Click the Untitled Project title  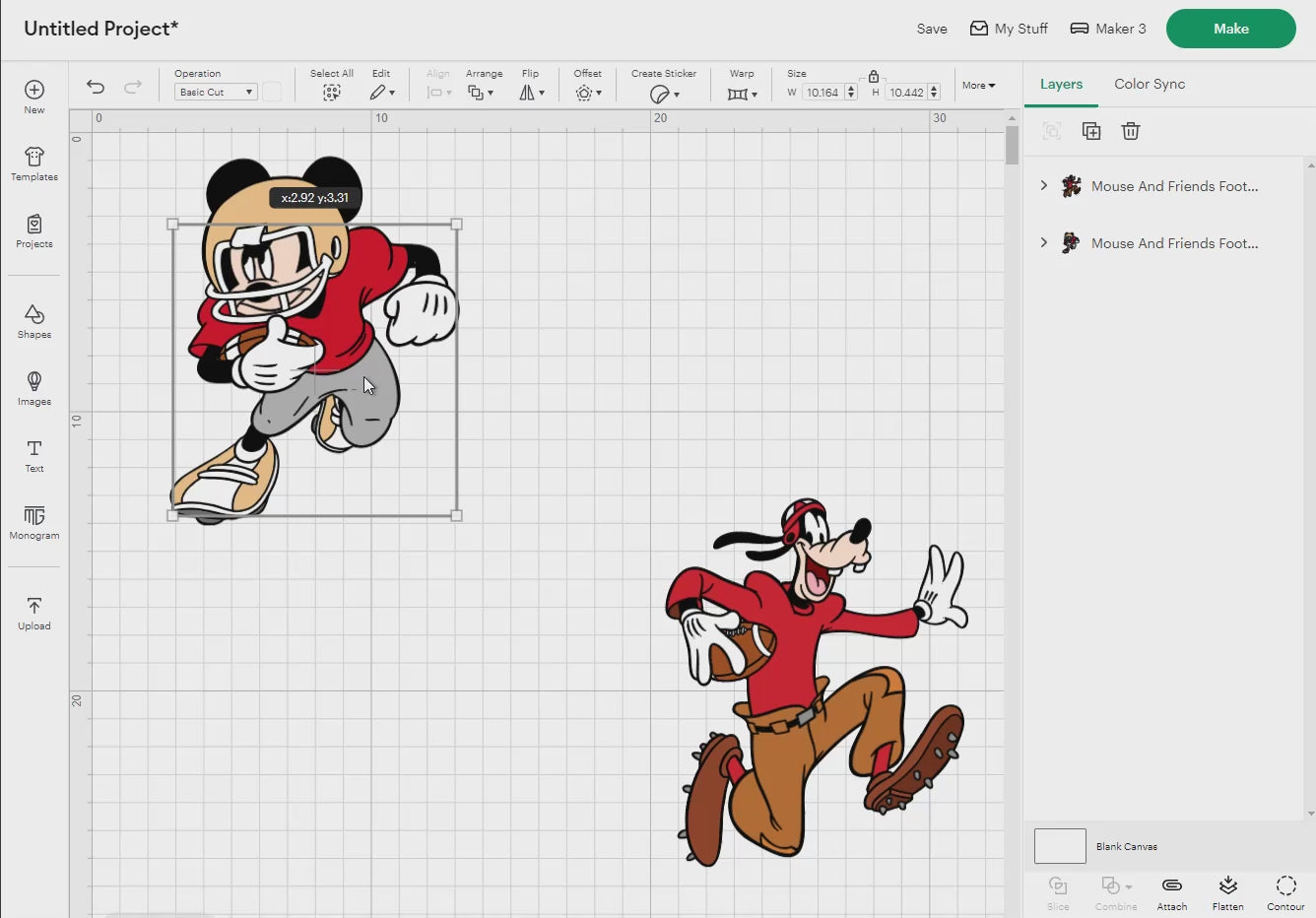click(x=100, y=29)
